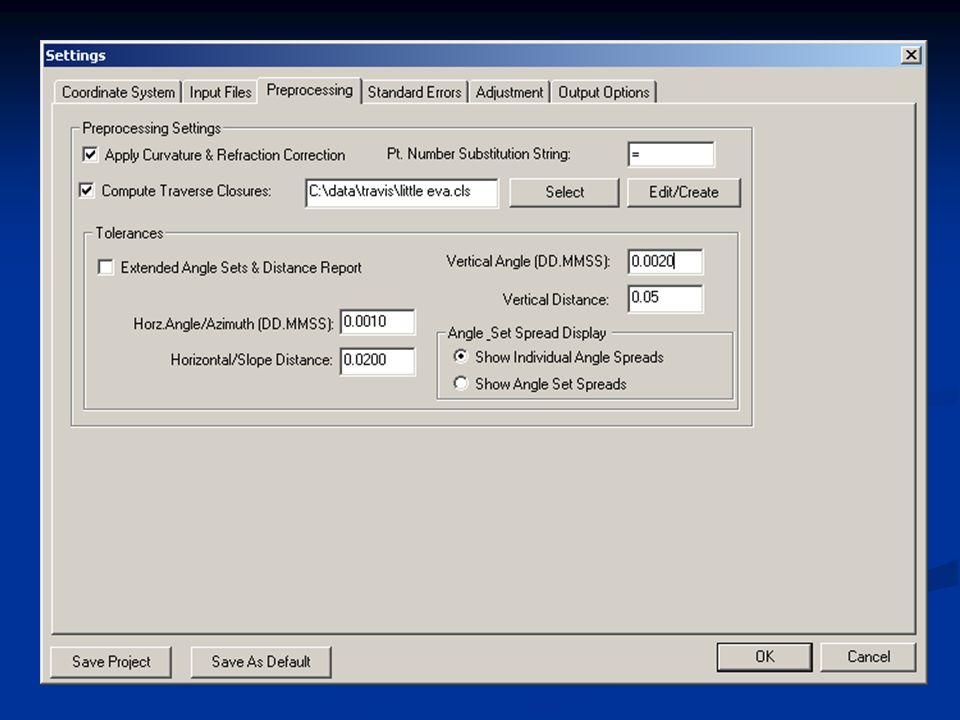Confirm settings with the OK button
Screen dimensions: 960x720
(765, 657)
